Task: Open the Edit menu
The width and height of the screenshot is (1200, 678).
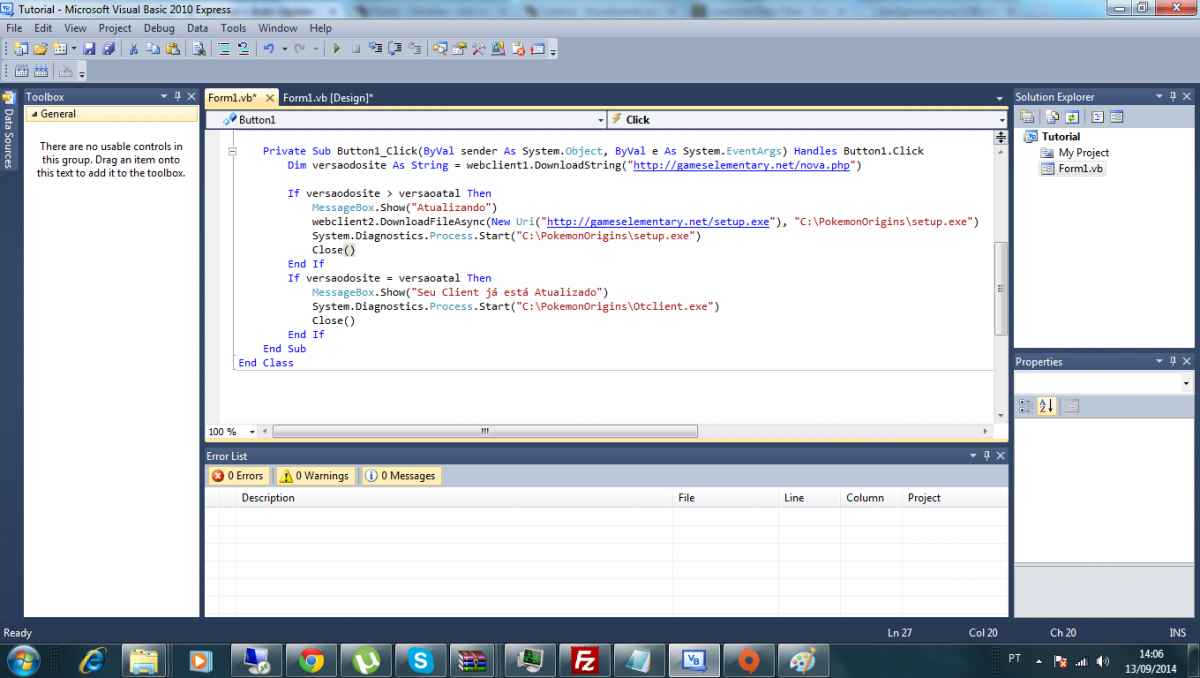Action: pyautogui.click(x=44, y=28)
